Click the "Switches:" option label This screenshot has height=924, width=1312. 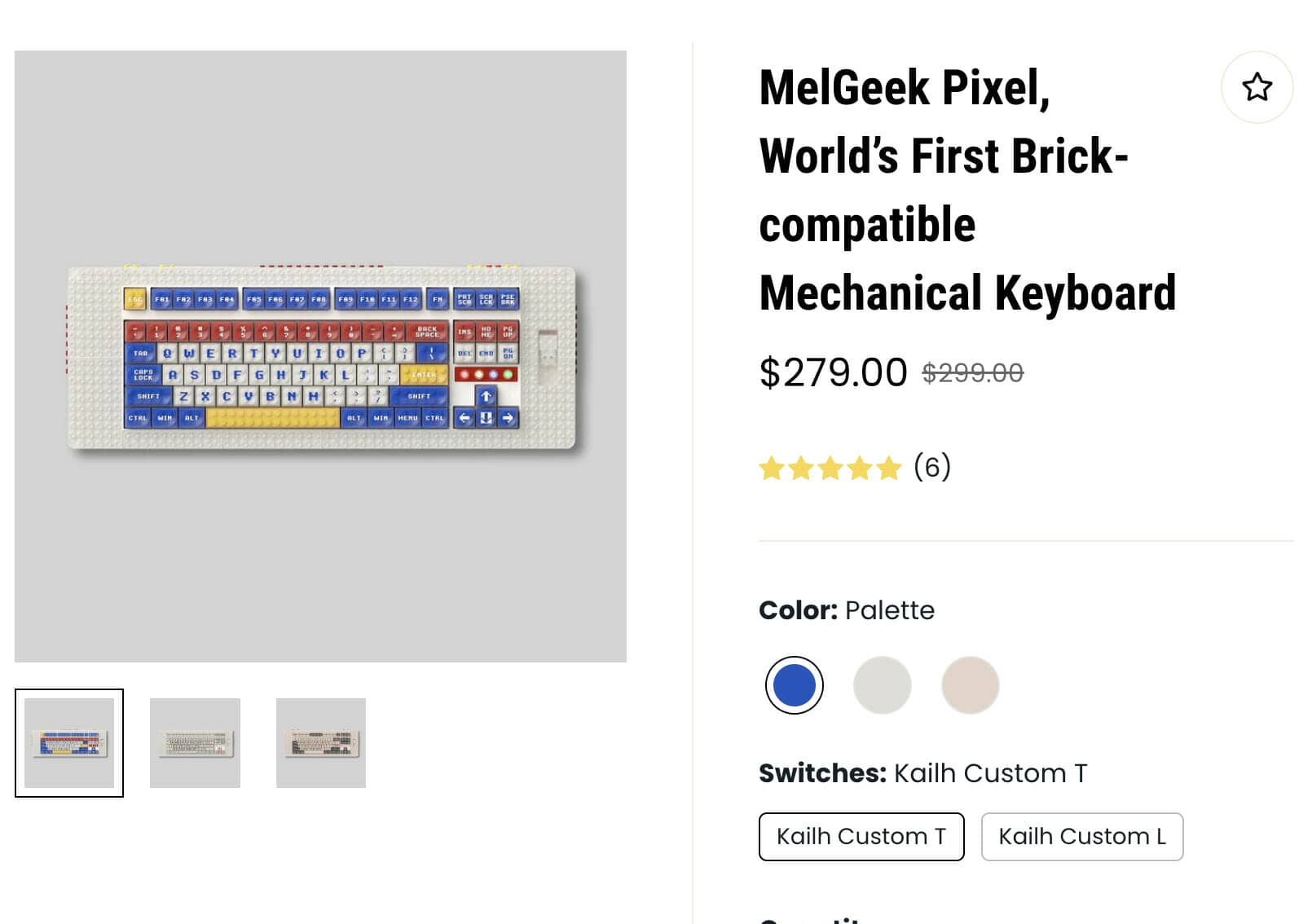pyautogui.click(x=822, y=773)
